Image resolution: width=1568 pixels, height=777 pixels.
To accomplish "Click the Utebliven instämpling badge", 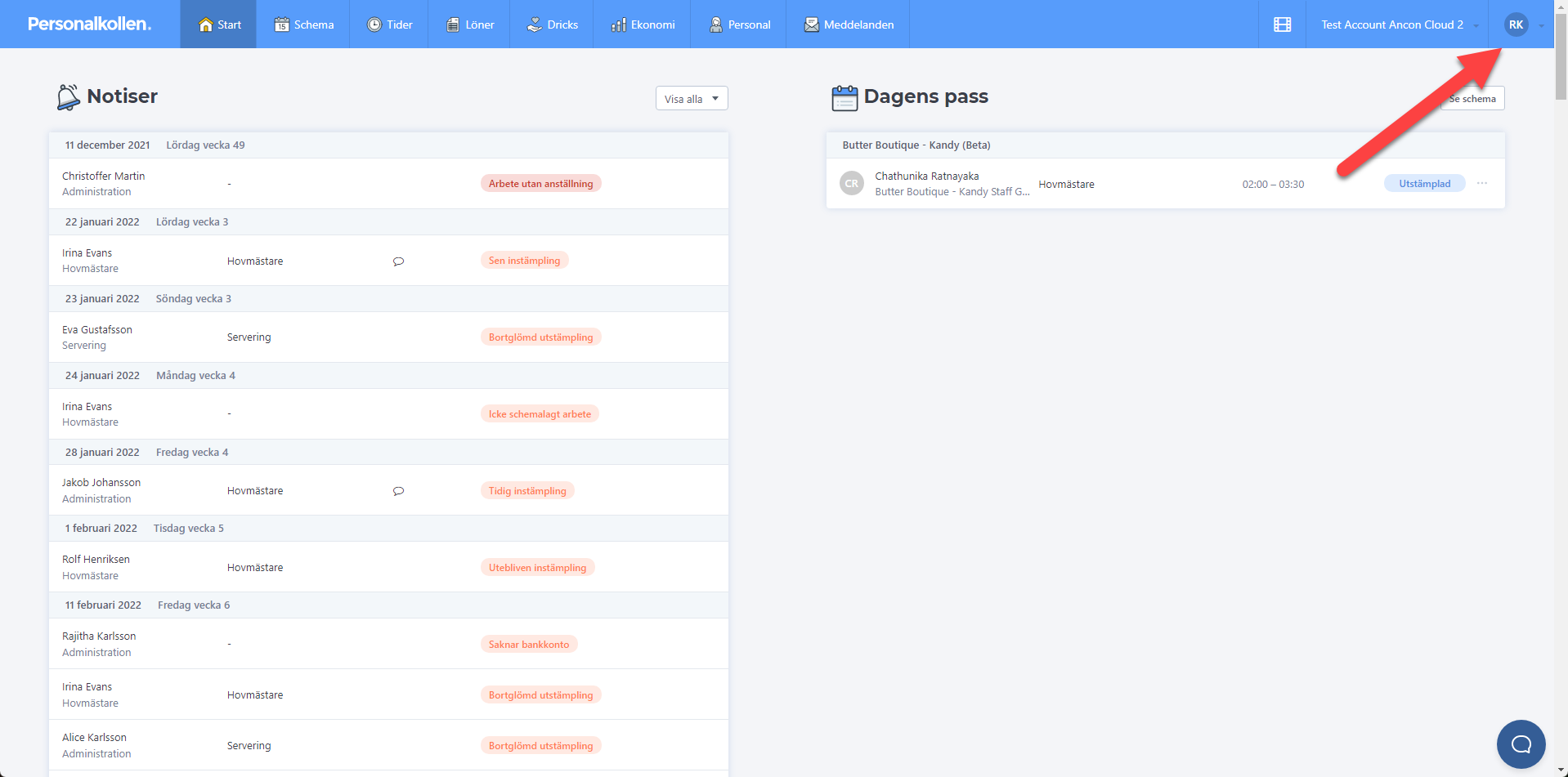I will click(537, 567).
